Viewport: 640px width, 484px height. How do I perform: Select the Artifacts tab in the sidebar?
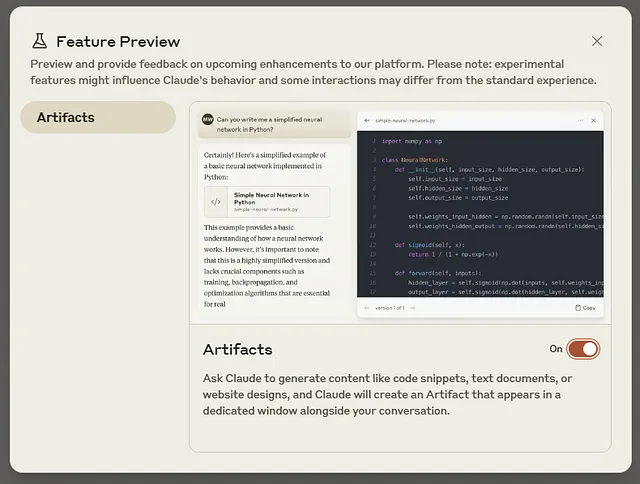98,118
